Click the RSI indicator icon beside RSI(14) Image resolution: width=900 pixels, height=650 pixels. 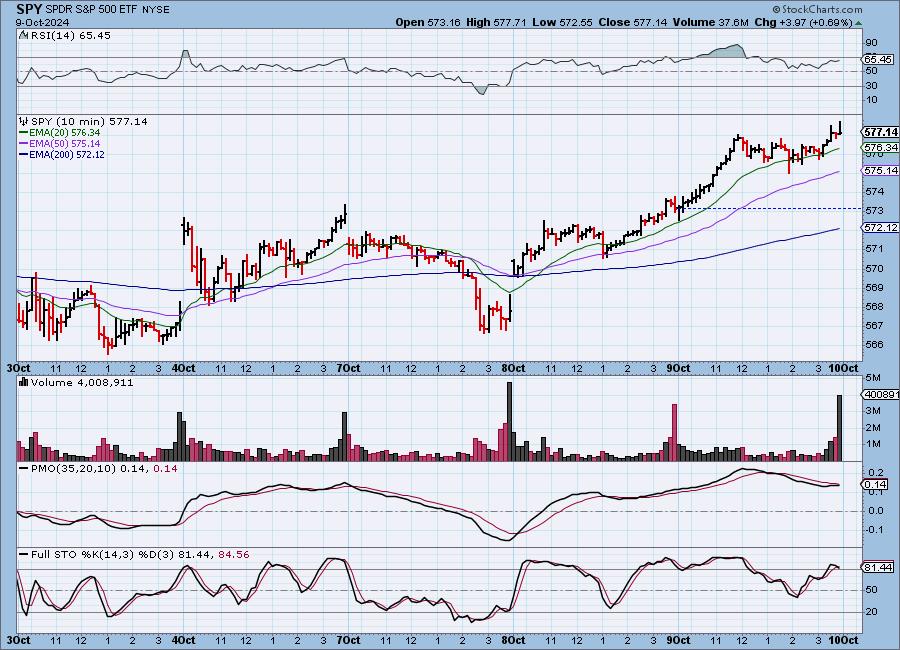[24, 35]
